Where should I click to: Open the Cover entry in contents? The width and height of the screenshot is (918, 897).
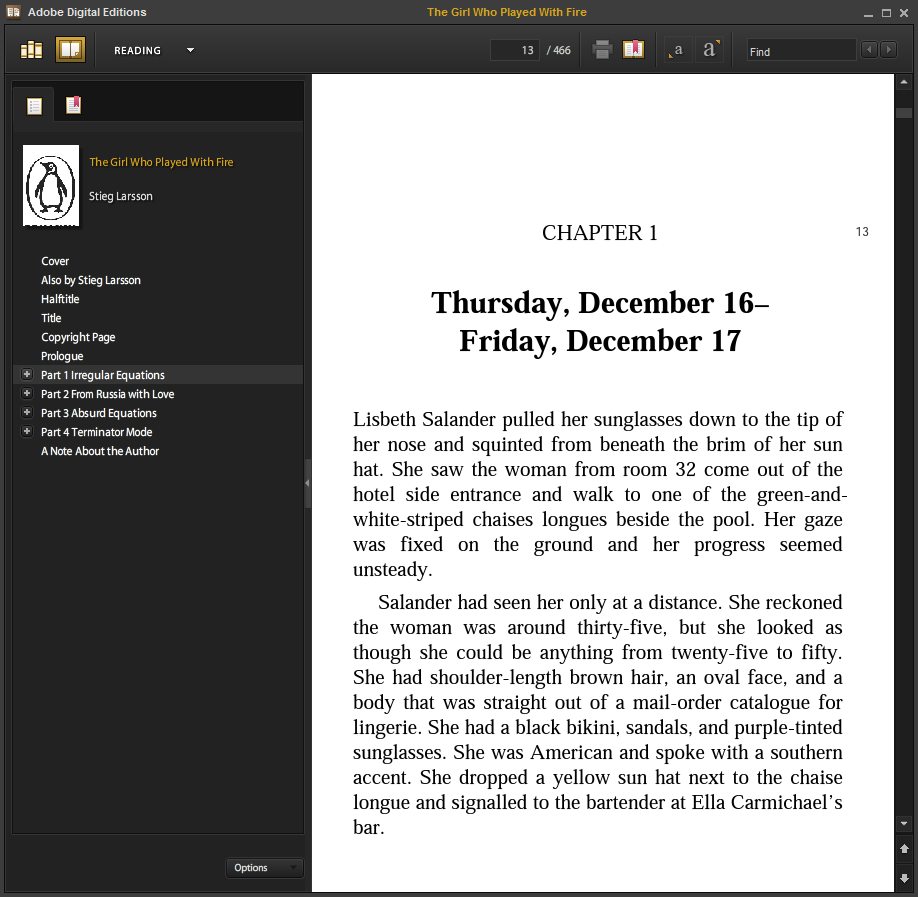(x=55, y=261)
